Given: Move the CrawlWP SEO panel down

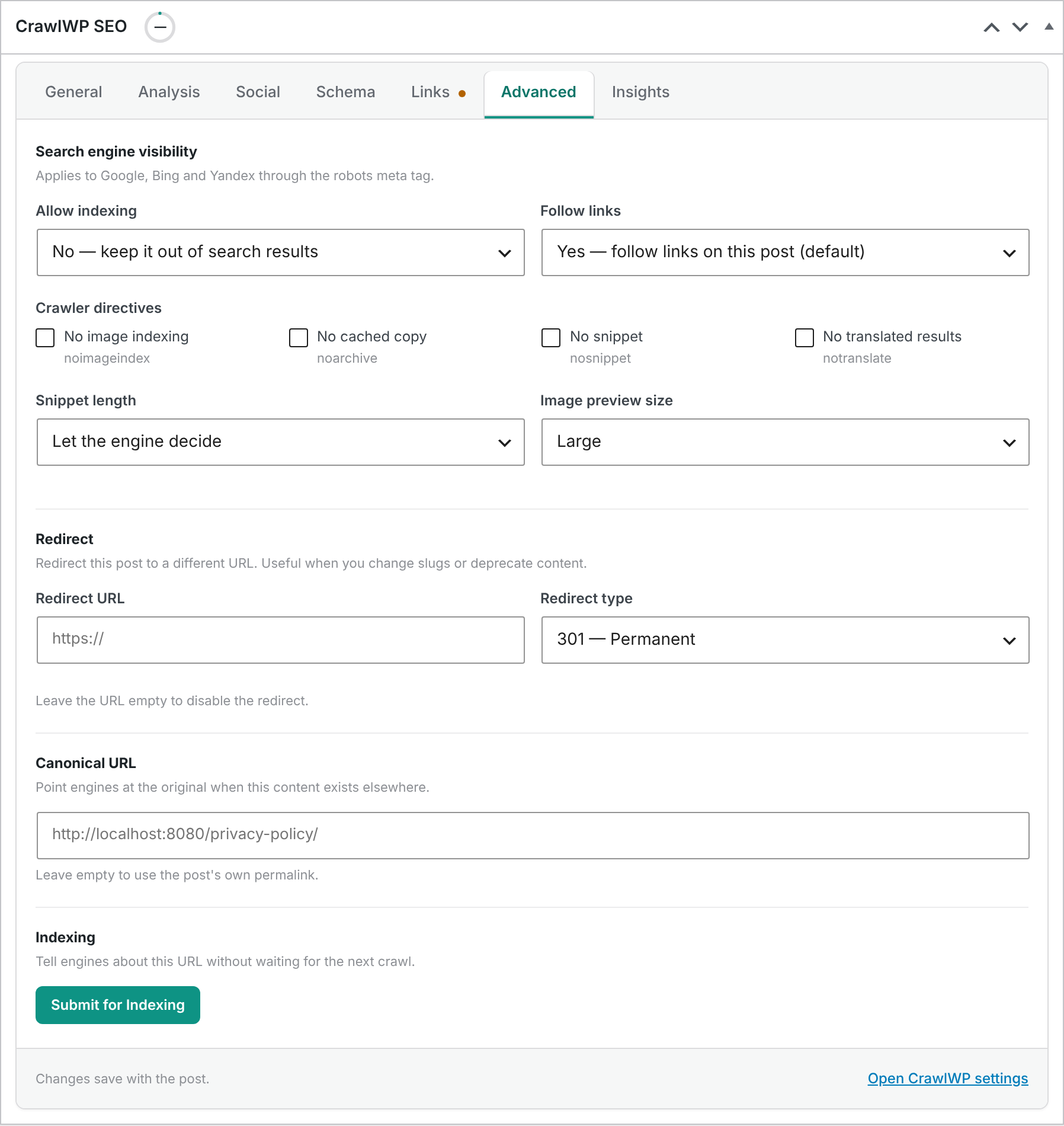Looking at the screenshot, I should click(1020, 27).
